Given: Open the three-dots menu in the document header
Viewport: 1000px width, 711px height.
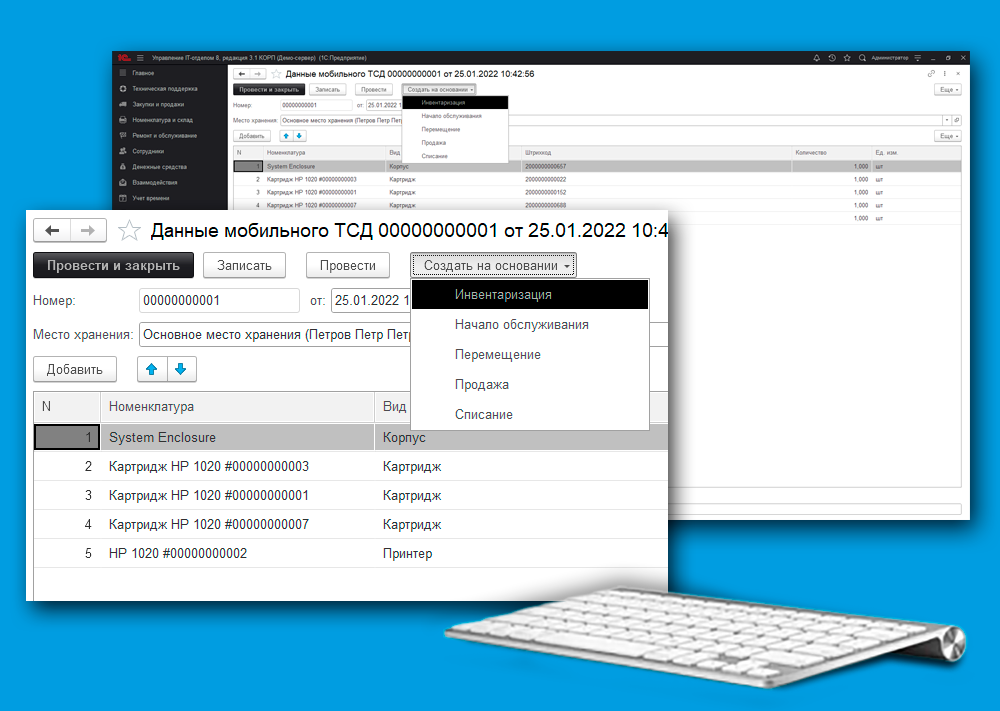Looking at the screenshot, I should tap(945, 74).
